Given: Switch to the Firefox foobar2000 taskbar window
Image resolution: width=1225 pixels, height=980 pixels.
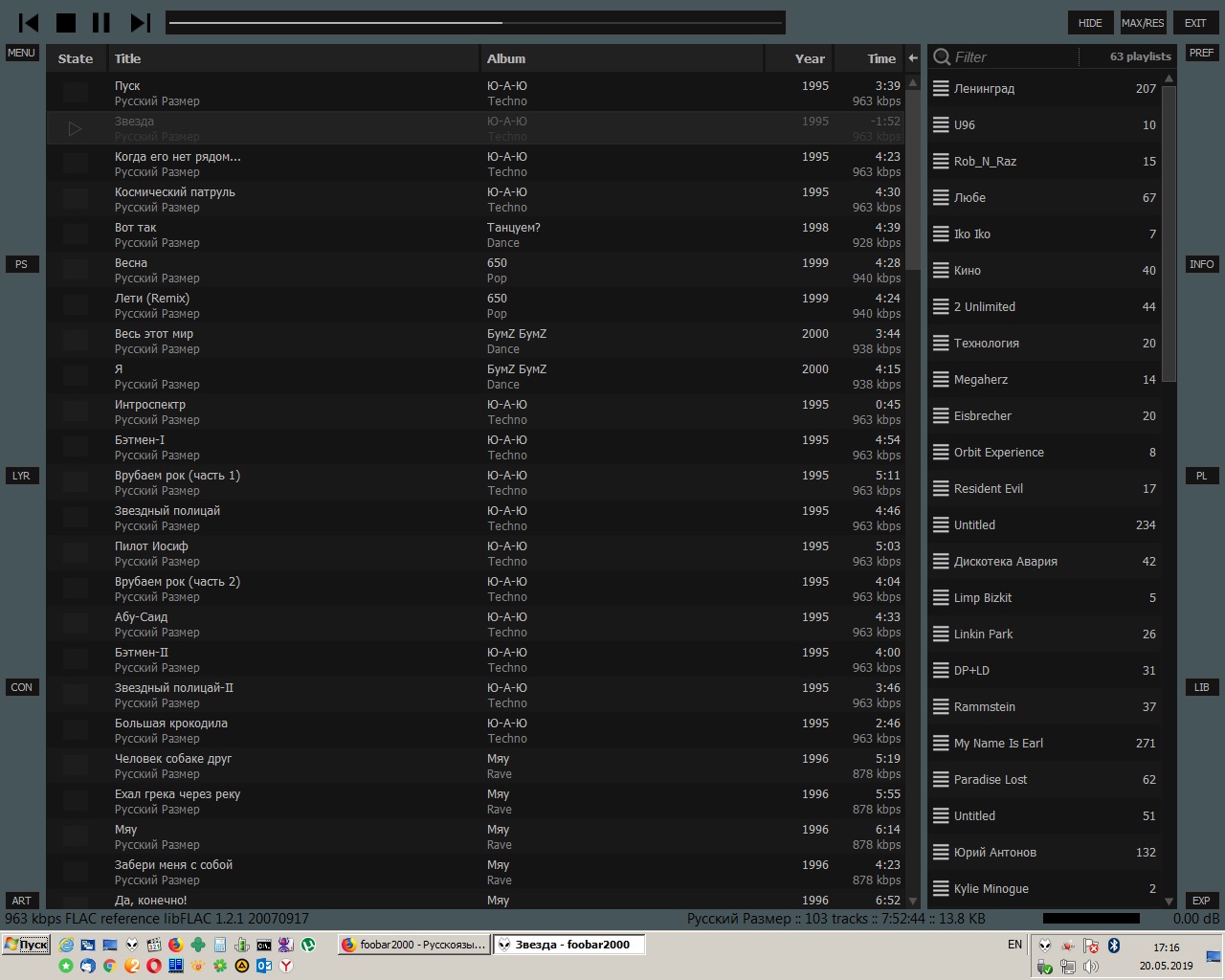Looking at the screenshot, I should click(x=413, y=945).
